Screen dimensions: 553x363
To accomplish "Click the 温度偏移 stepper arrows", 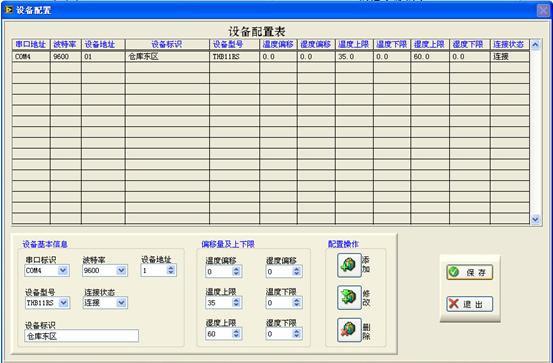I will 236,271.
